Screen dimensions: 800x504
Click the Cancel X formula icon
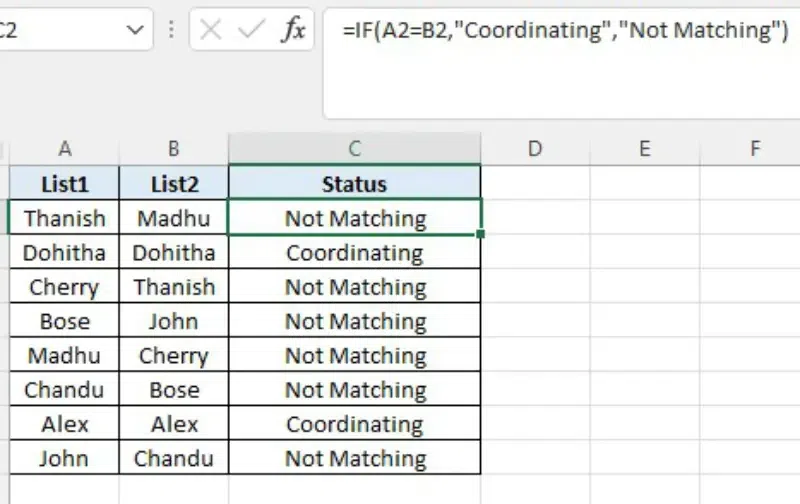coord(210,30)
